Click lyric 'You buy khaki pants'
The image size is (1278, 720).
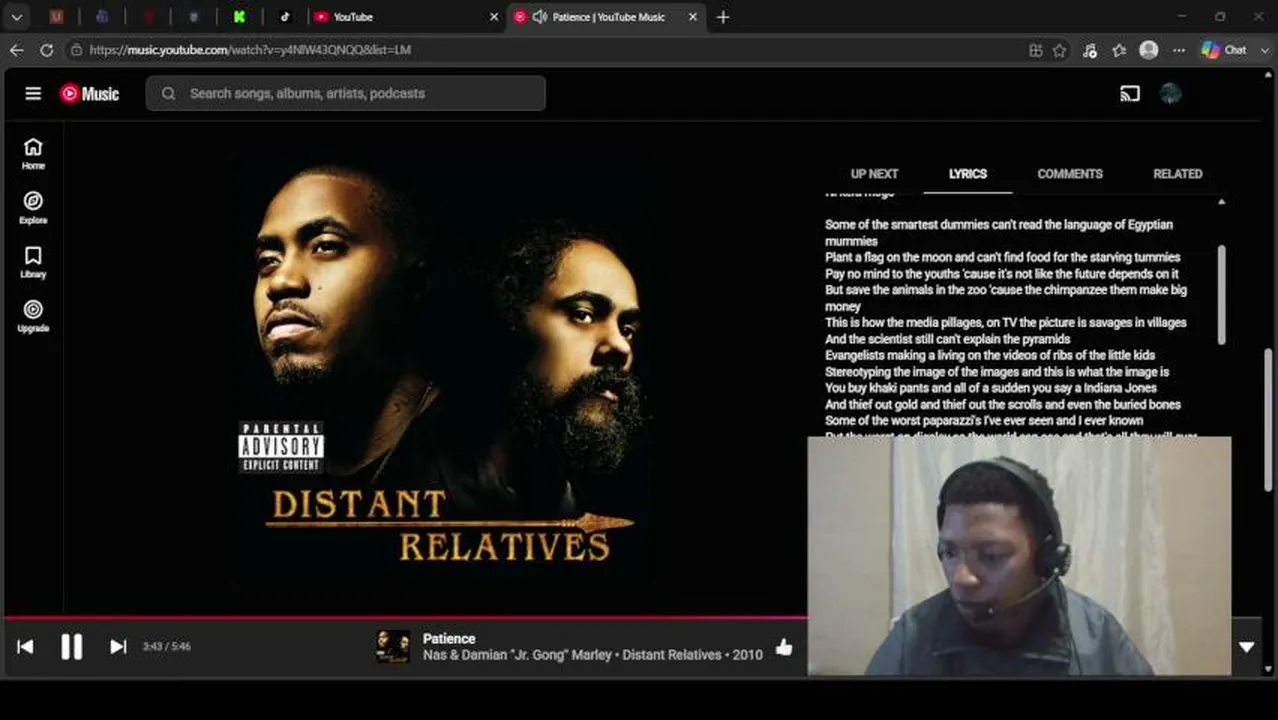[990, 388]
